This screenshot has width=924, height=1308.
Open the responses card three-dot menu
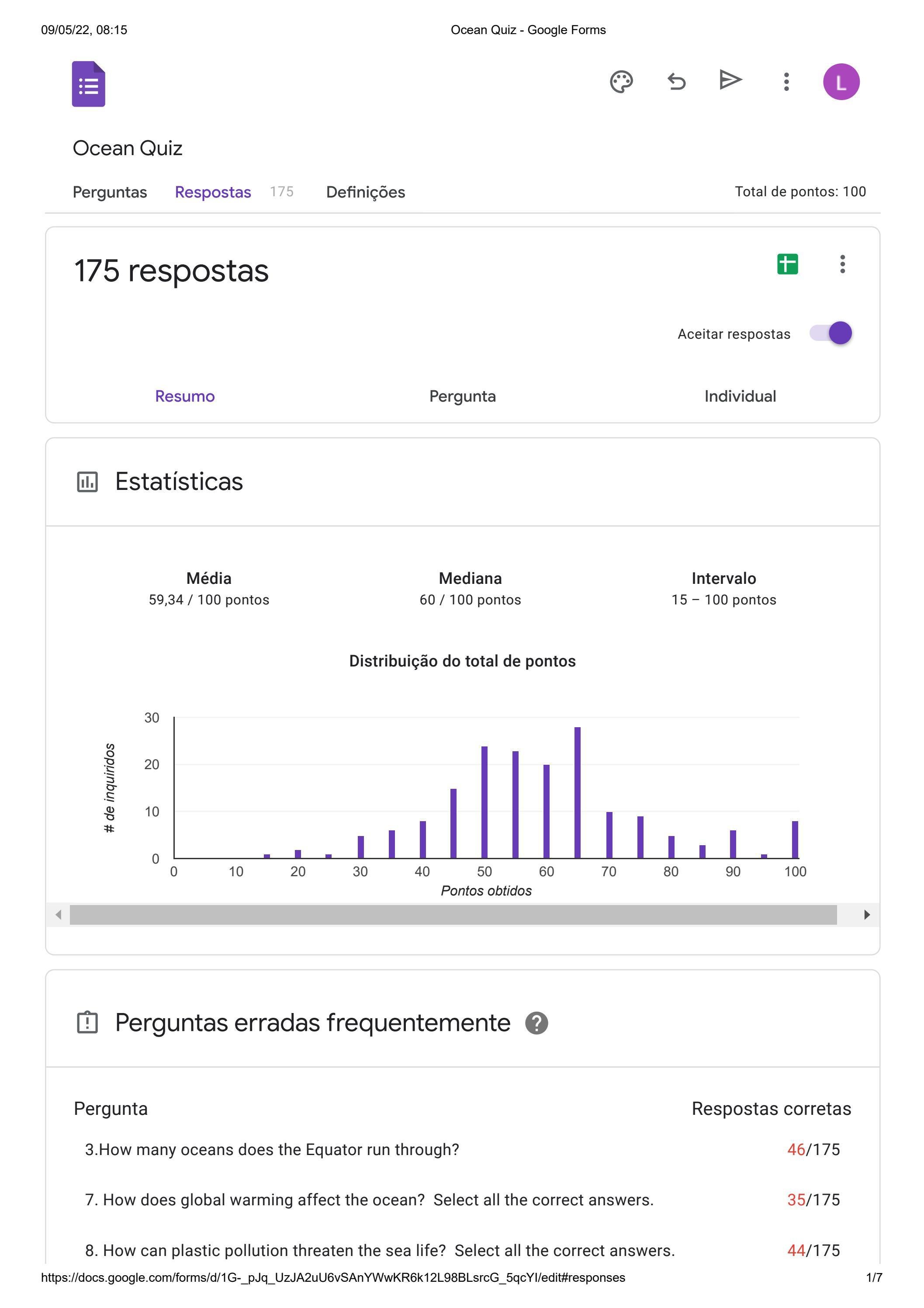[x=842, y=264]
